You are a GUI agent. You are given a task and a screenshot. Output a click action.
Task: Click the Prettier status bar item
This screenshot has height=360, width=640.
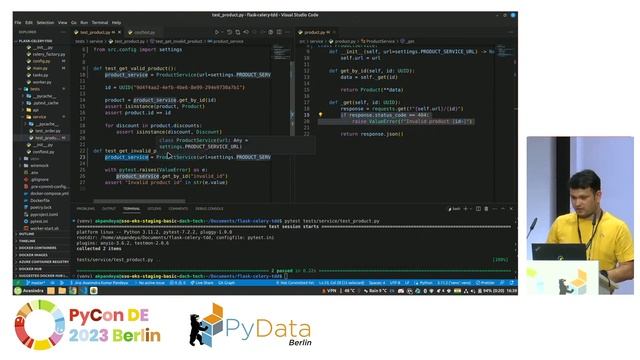click(x=485, y=283)
